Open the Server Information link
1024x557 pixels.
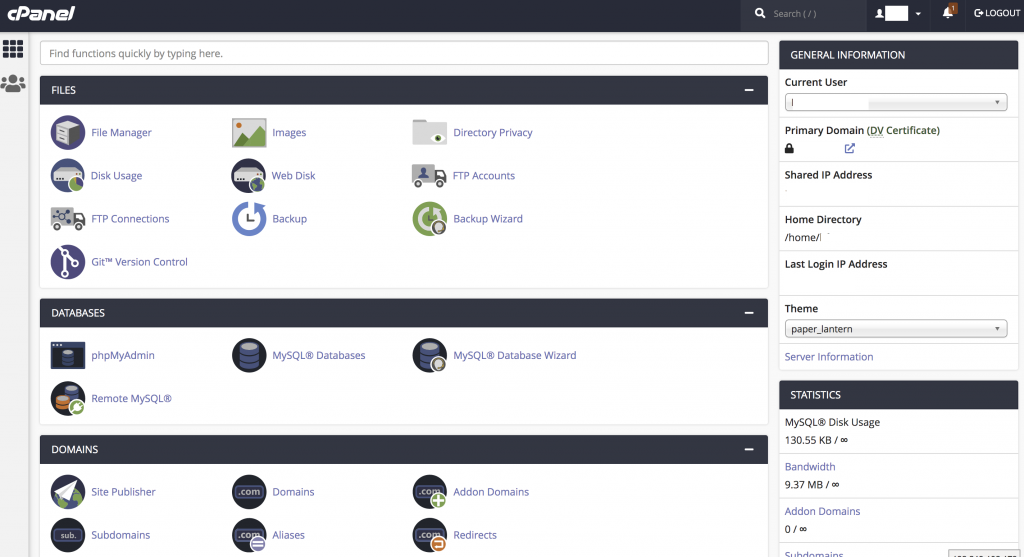[829, 357]
